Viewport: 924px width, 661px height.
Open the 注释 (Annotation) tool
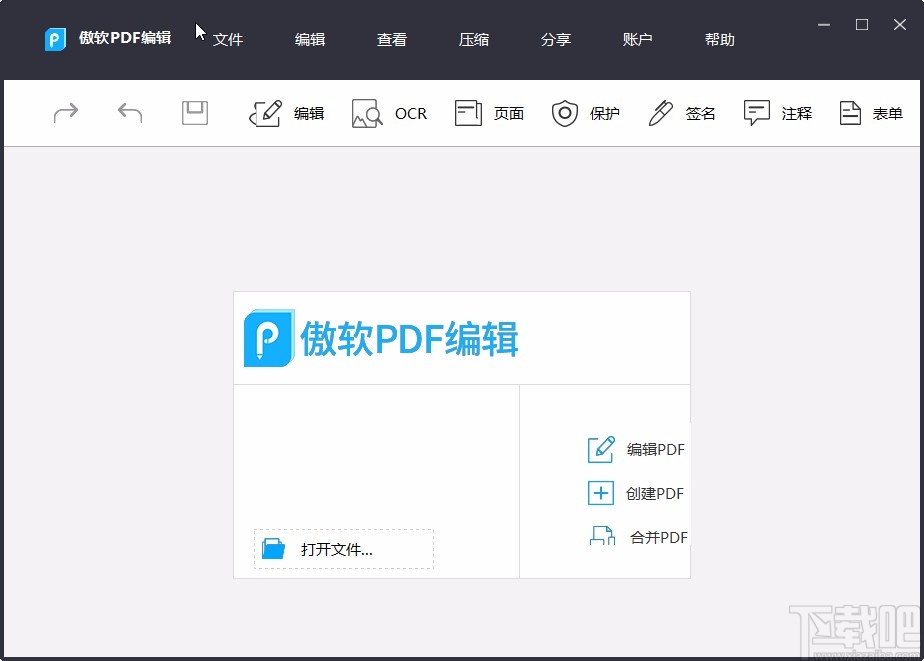pyautogui.click(x=756, y=113)
